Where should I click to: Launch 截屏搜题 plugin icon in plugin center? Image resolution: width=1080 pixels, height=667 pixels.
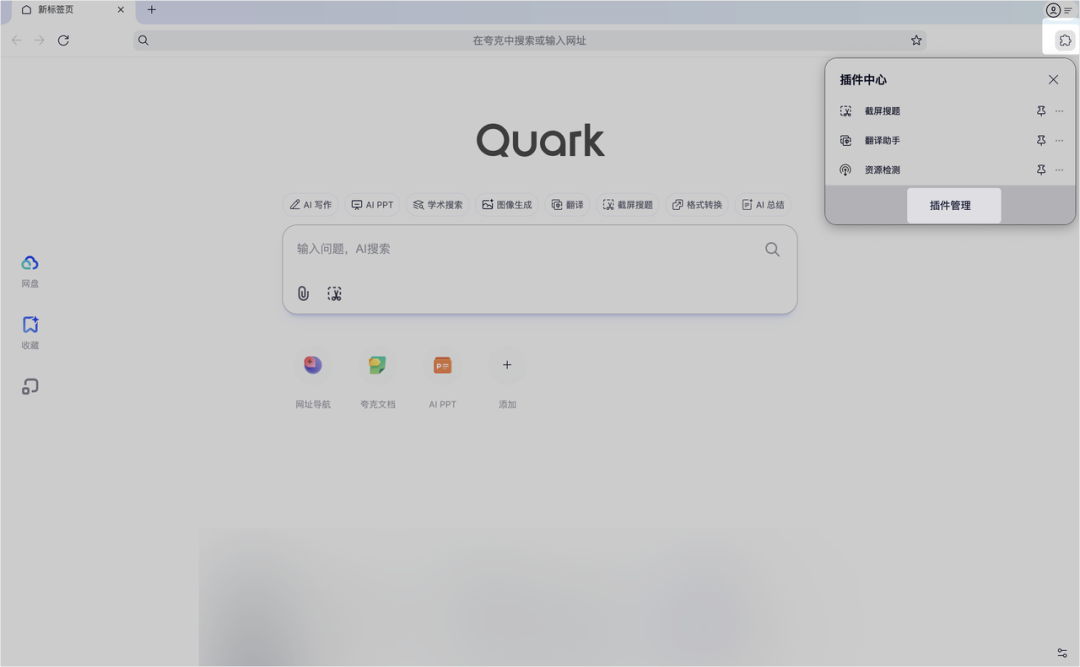pos(845,111)
